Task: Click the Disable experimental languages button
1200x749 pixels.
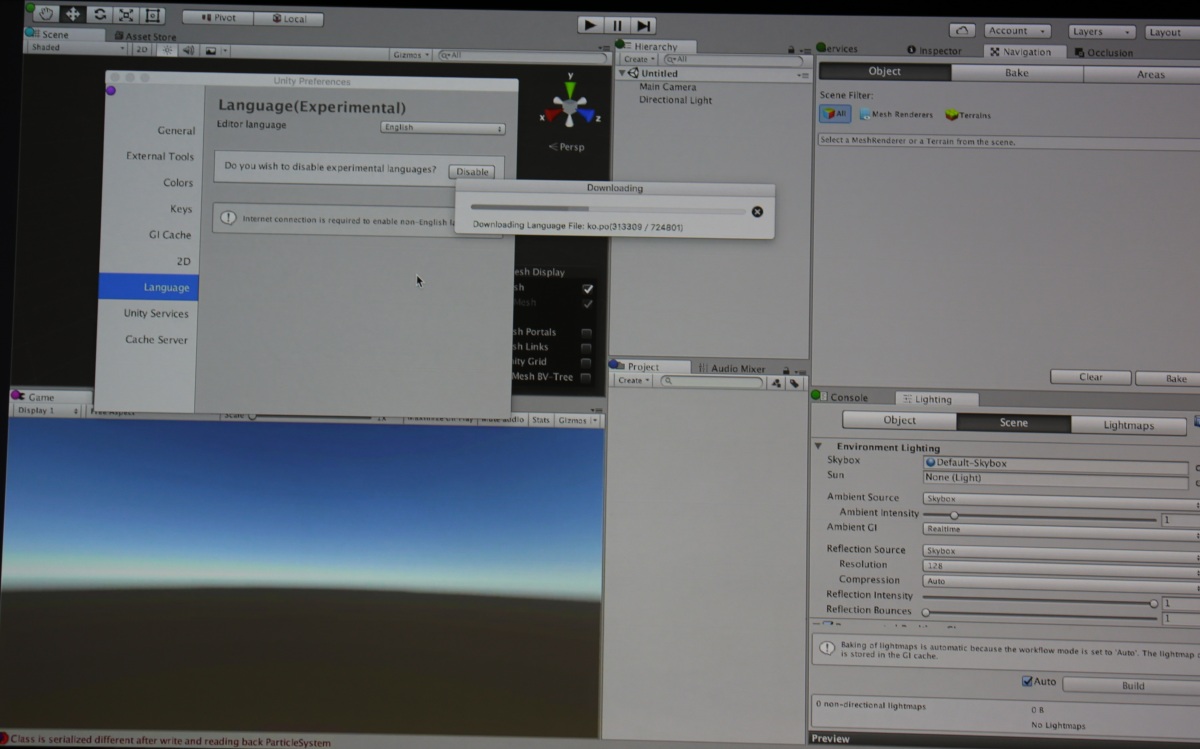Action: click(x=472, y=172)
